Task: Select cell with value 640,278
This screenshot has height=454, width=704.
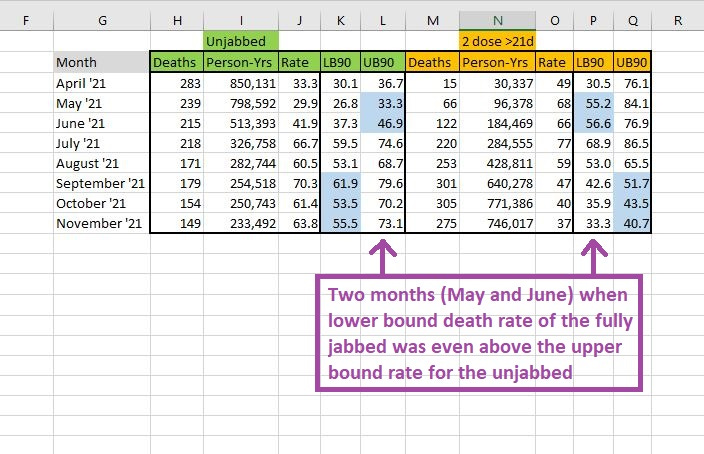Action: pyautogui.click(x=497, y=183)
